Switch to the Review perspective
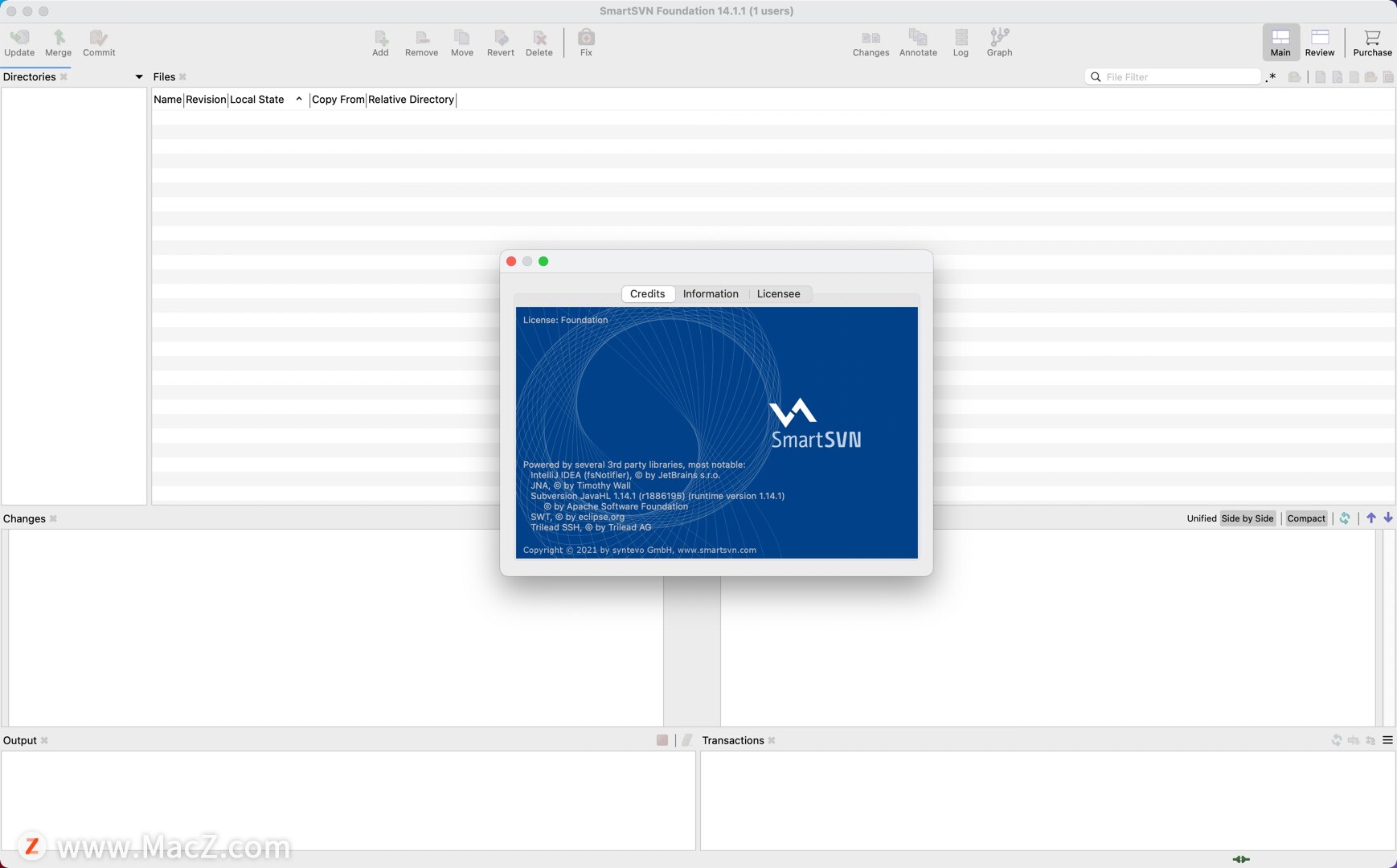This screenshot has width=1397, height=868. click(x=1320, y=43)
